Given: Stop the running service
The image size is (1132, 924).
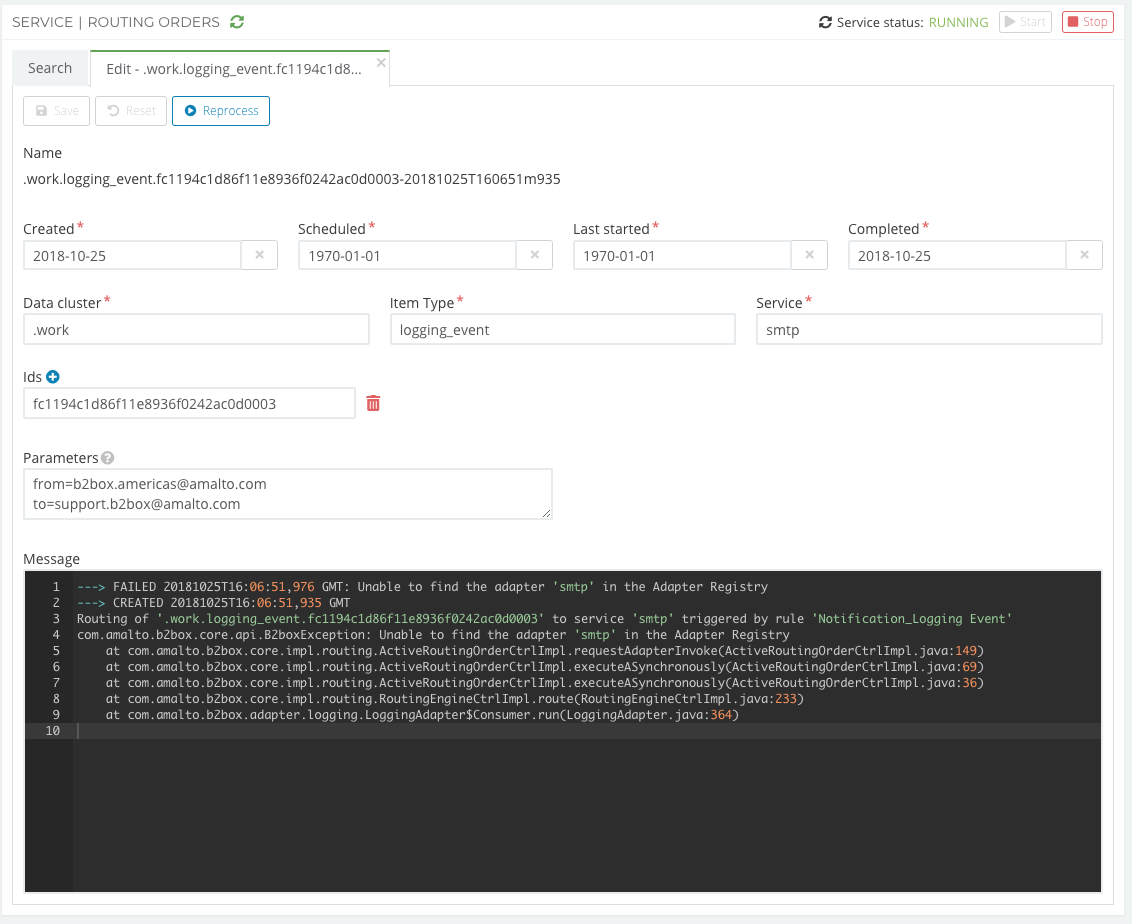Looking at the screenshot, I should pyautogui.click(x=1087, y=22).
